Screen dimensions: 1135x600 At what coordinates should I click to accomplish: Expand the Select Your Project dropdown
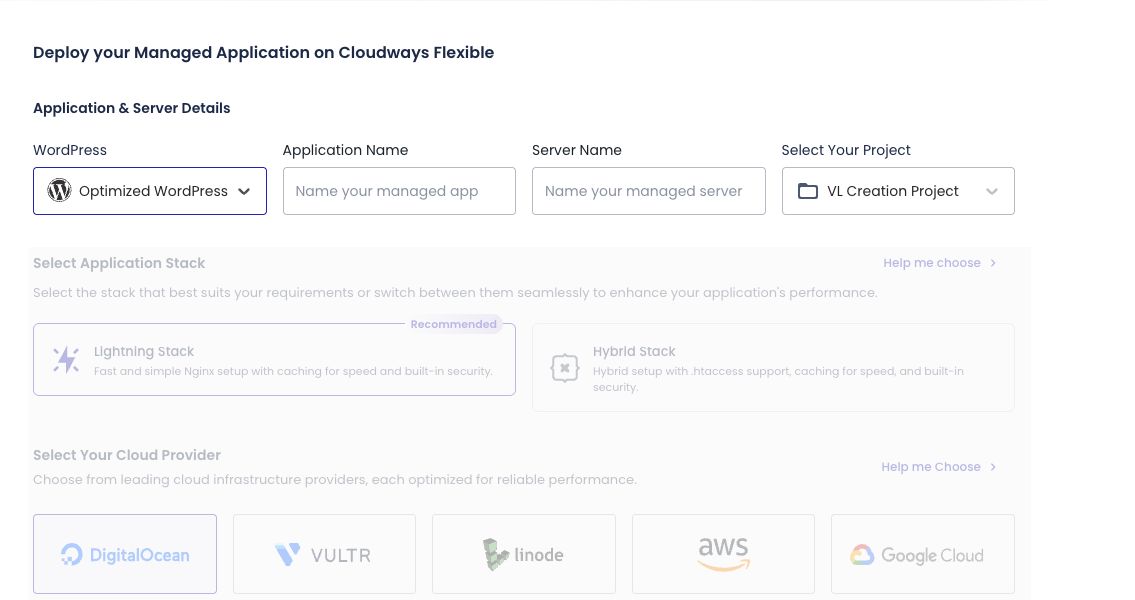click(898, 191)
